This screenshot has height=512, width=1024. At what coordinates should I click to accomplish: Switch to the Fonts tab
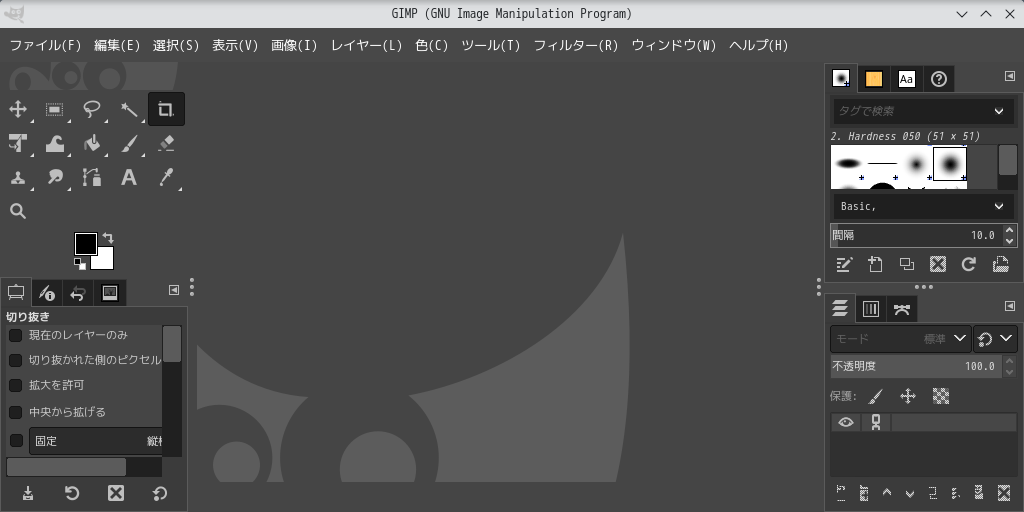pos(906,79)
